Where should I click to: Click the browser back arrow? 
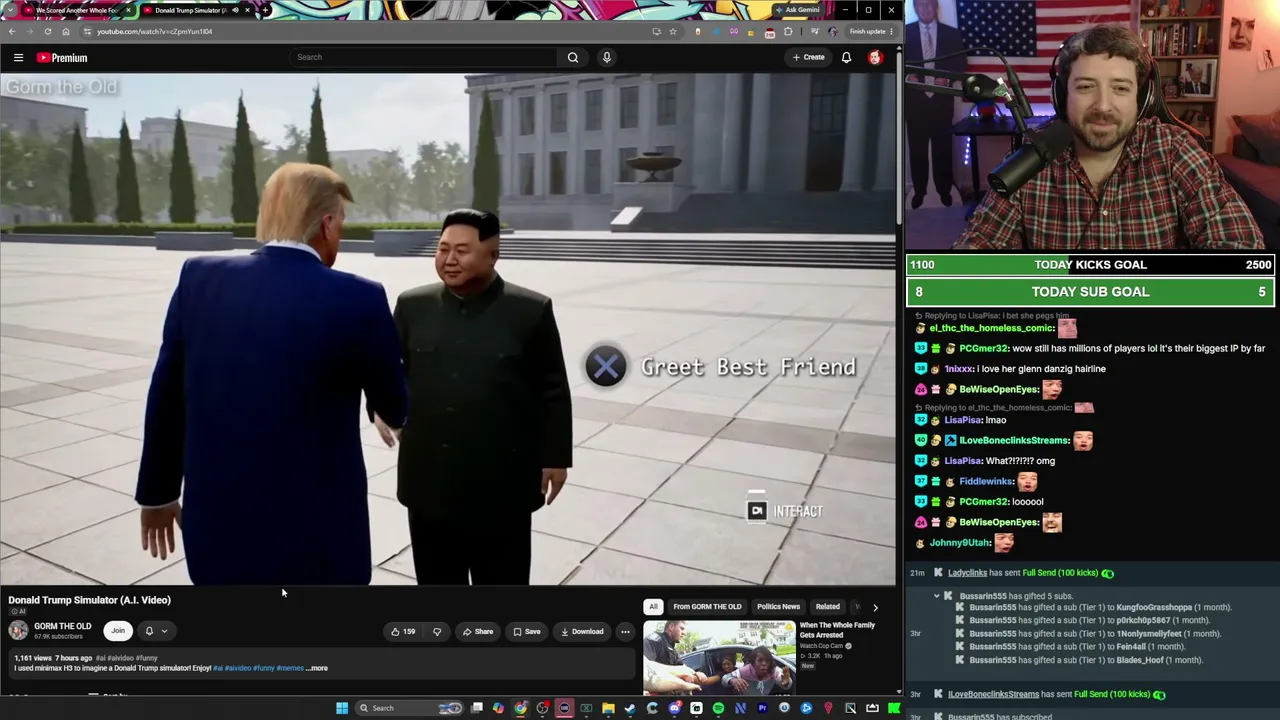[x=12, y=31]
